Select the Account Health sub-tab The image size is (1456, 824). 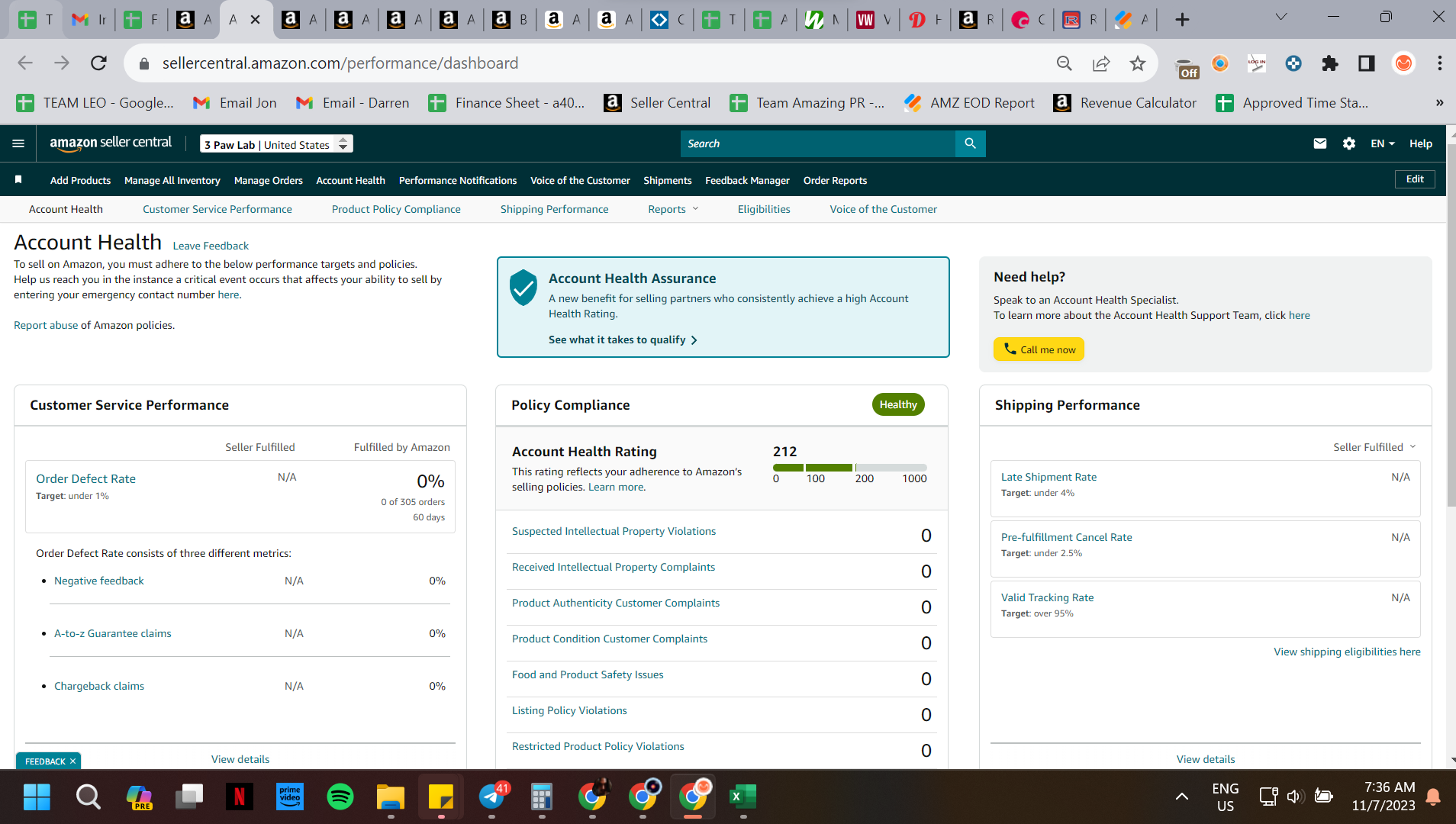point(66,209)
